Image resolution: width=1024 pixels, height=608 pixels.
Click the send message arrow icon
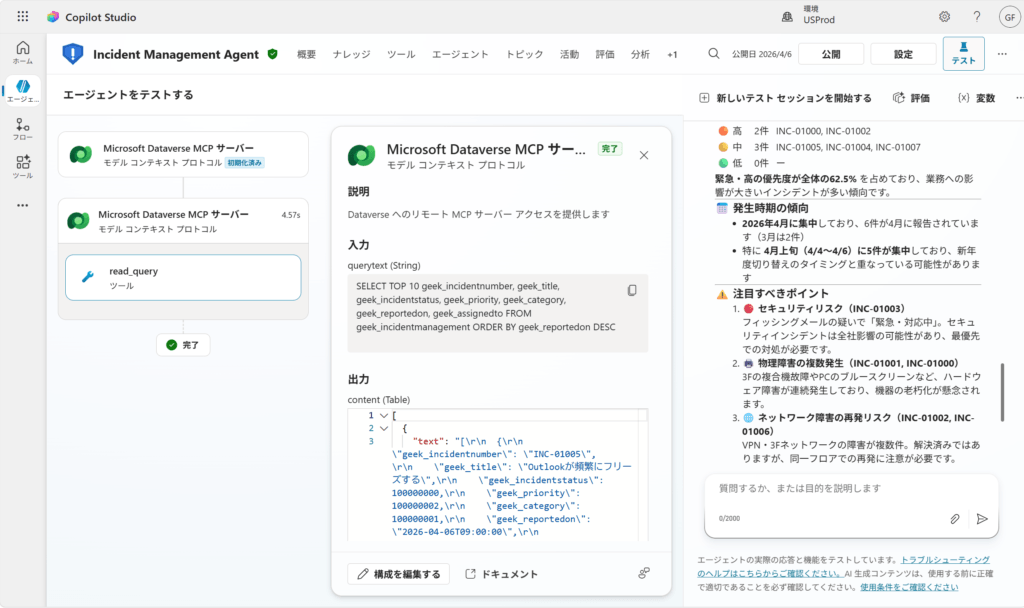[x=982, y=519]
